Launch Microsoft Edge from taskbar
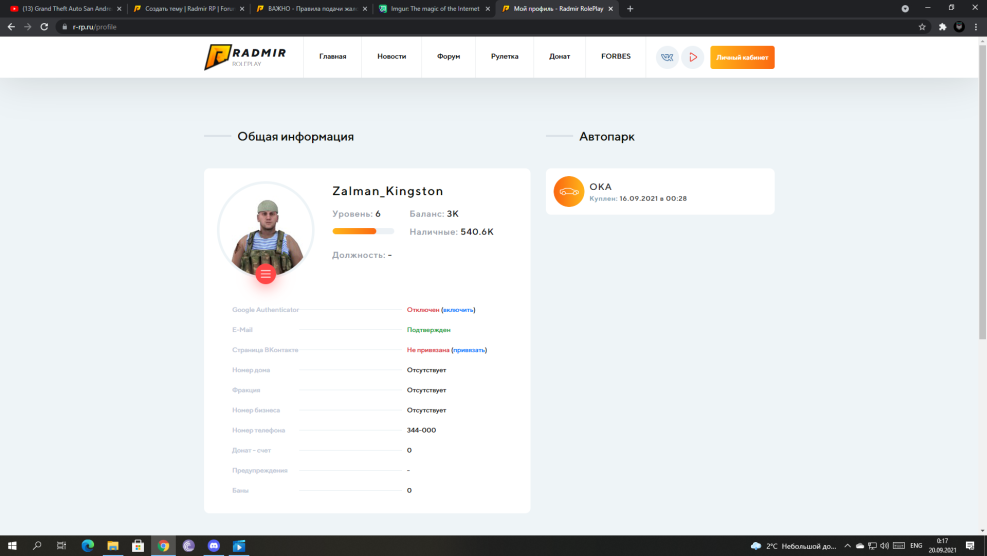Image resolution: width=987 pixels, height=556 pixels. point(87,546)
